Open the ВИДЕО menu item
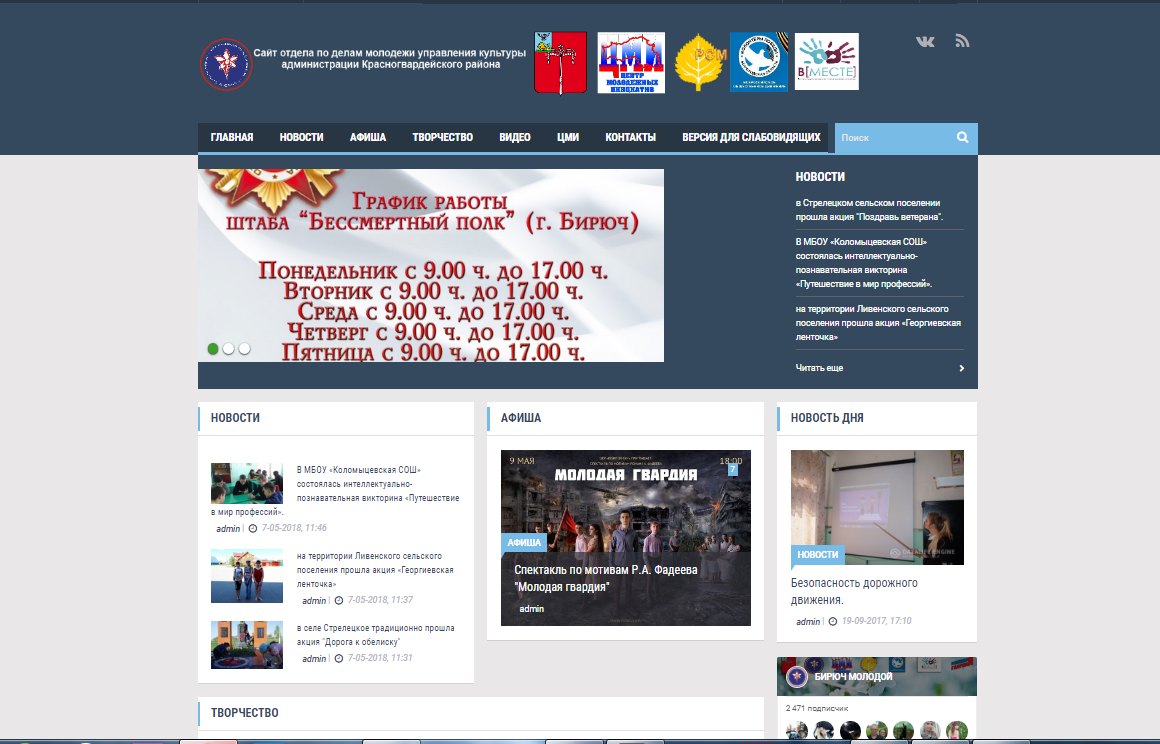 (x=515, y=138)
